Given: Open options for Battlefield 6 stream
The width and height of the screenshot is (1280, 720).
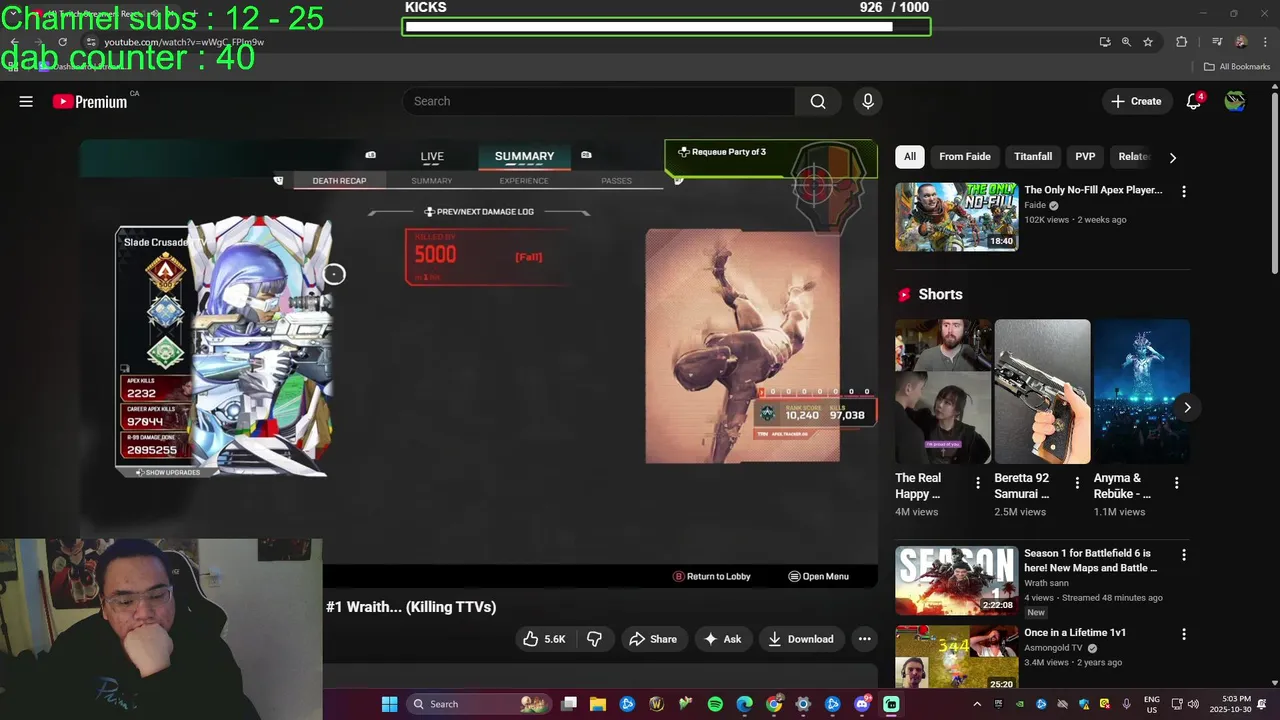Looking at the screenshot, I should tap(1184, 554).
